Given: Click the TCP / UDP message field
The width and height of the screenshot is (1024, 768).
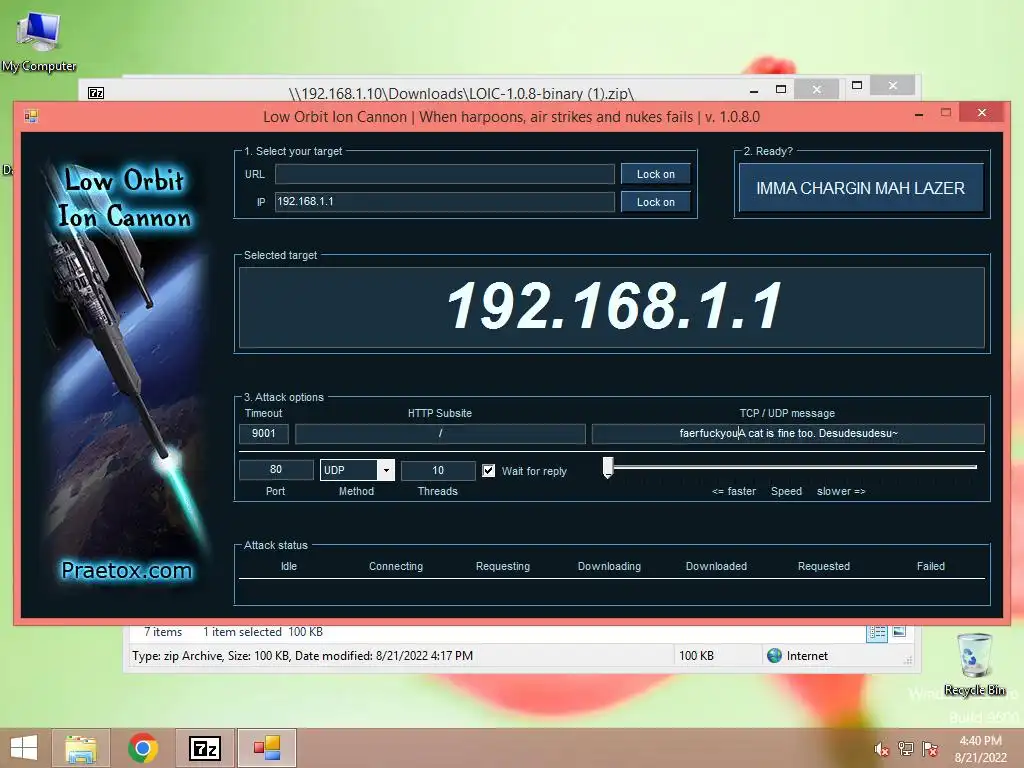Looking at the screenshot, I should (788, 434).
